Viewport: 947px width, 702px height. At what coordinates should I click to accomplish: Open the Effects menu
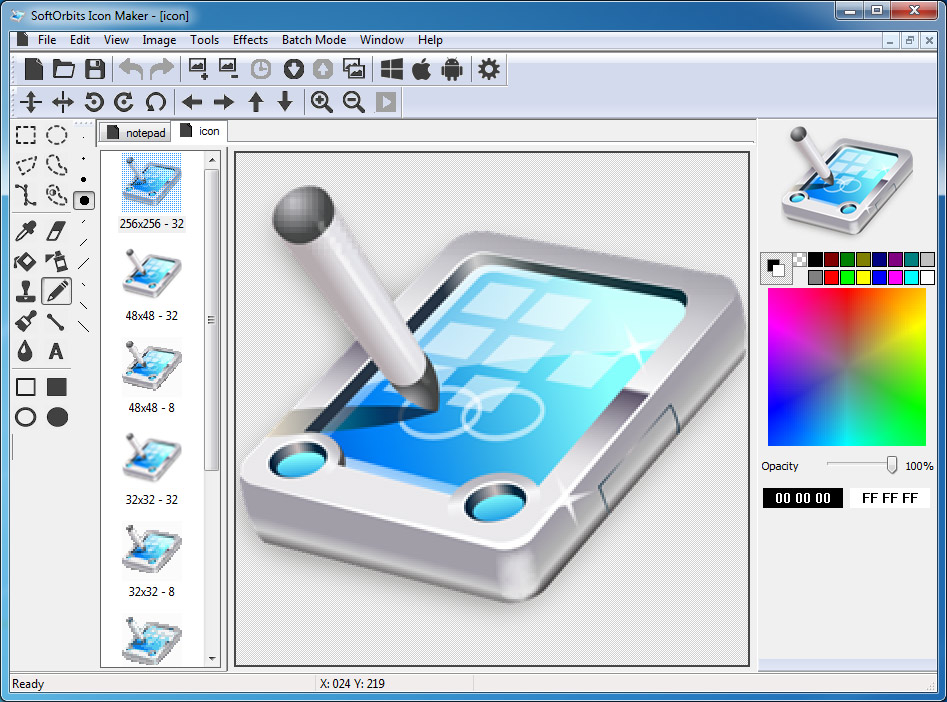(x=249, y=40)
